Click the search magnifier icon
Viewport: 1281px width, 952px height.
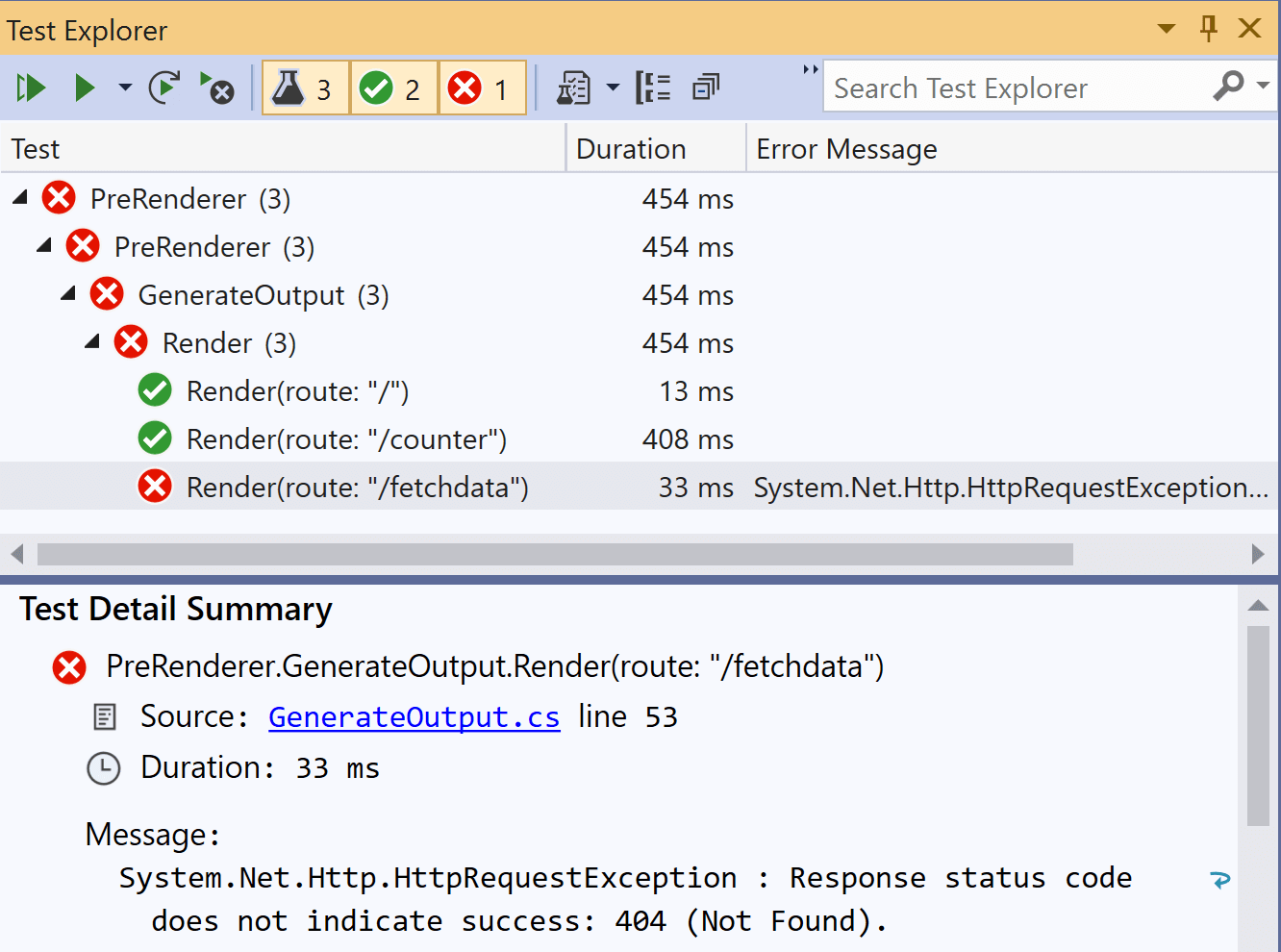(x=1229, y=87)
